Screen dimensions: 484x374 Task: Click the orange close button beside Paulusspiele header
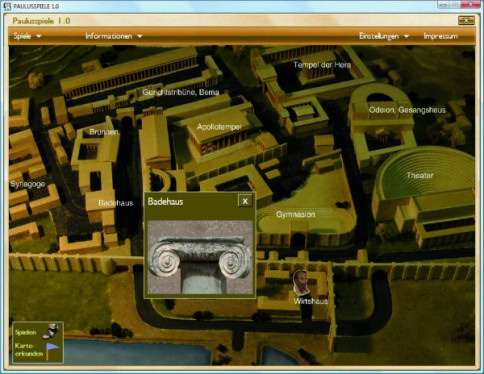point(466,21)
